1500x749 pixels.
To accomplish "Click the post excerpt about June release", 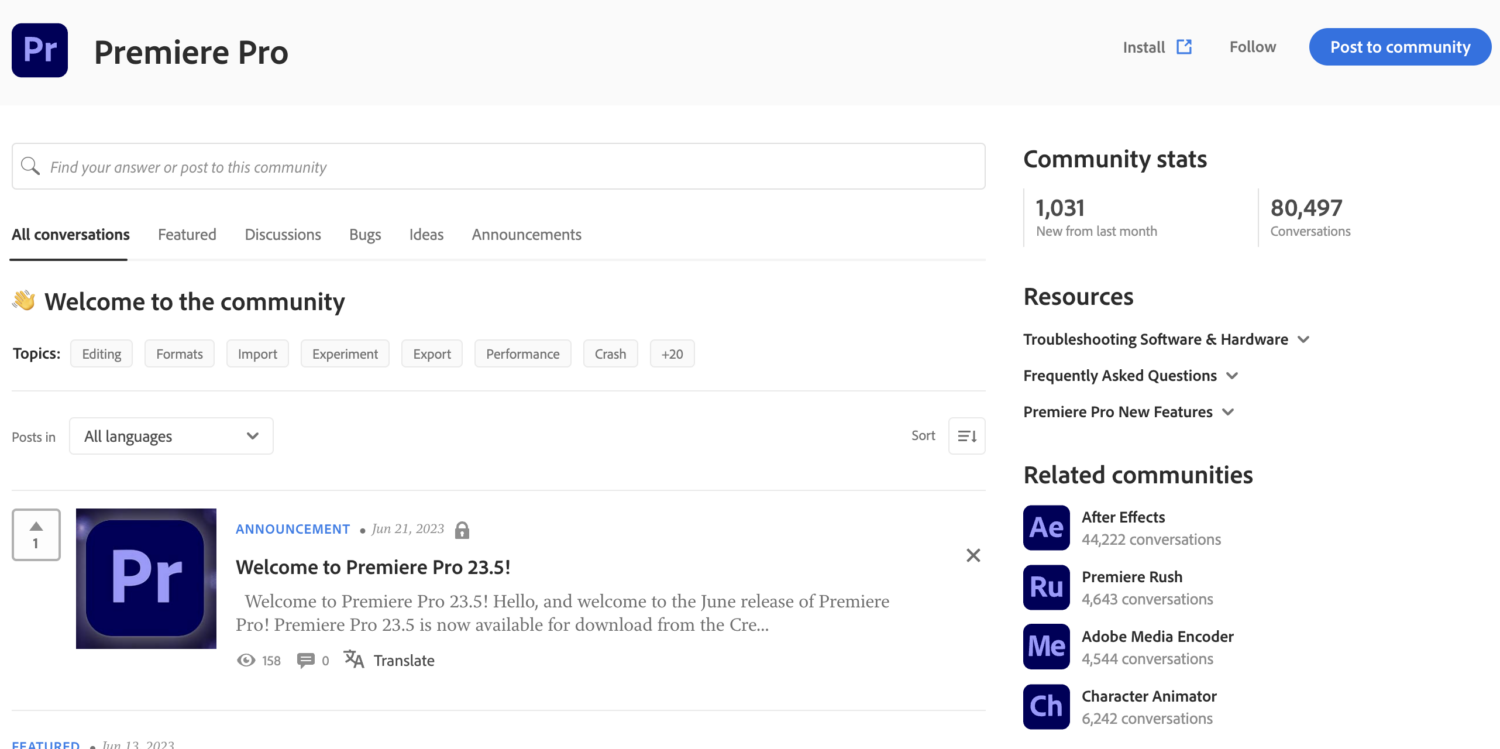I will pos(563,613).
